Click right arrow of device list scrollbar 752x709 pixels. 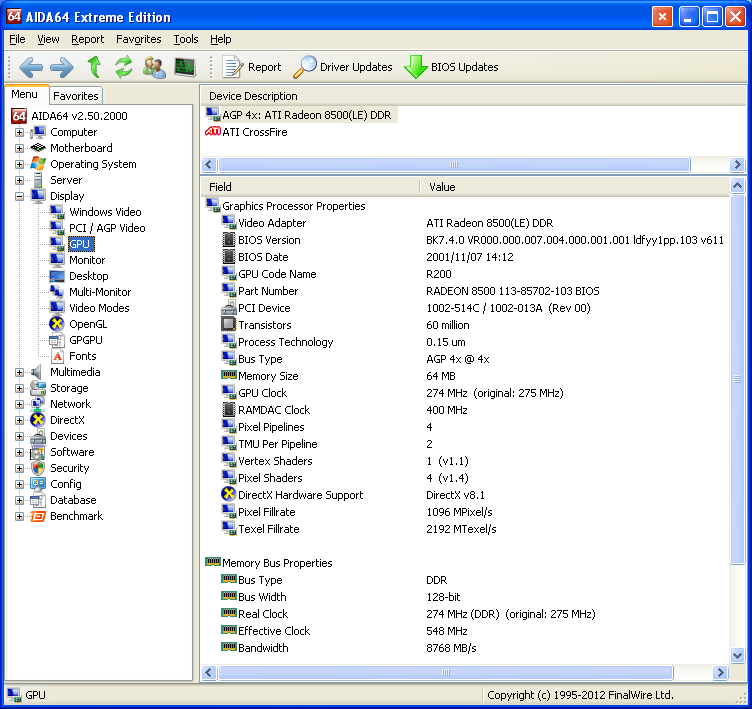(x=737, y=165)
